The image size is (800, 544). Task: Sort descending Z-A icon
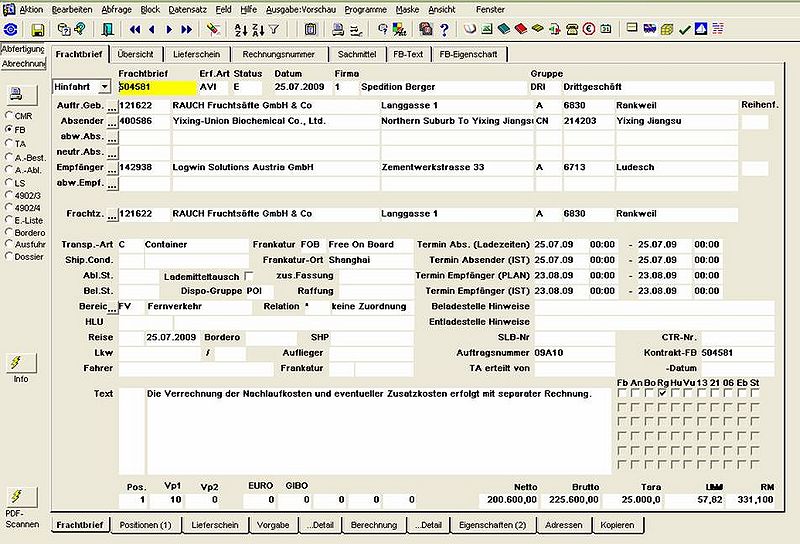[x=258, y=30]
